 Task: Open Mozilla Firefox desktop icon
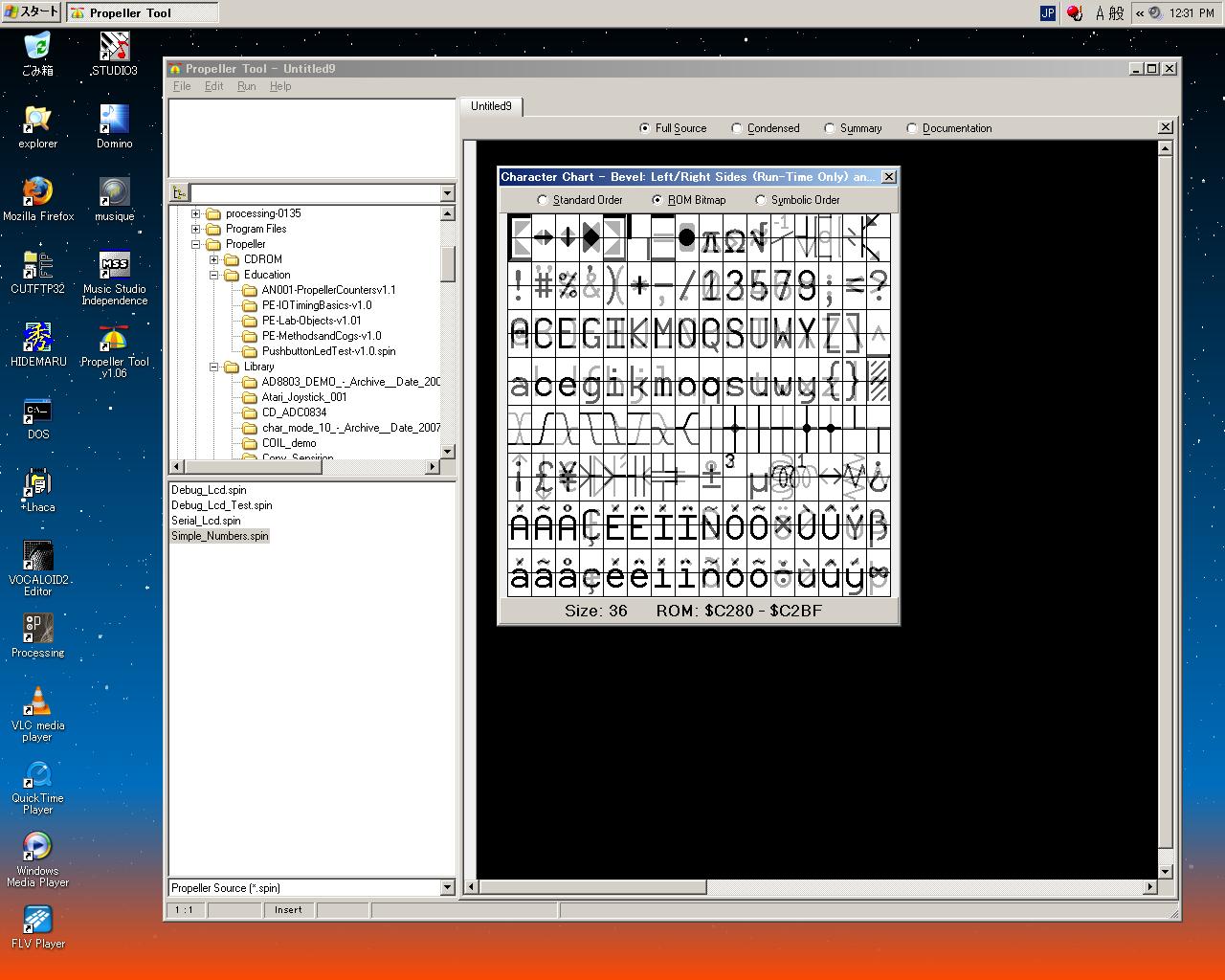click(37, 191)
